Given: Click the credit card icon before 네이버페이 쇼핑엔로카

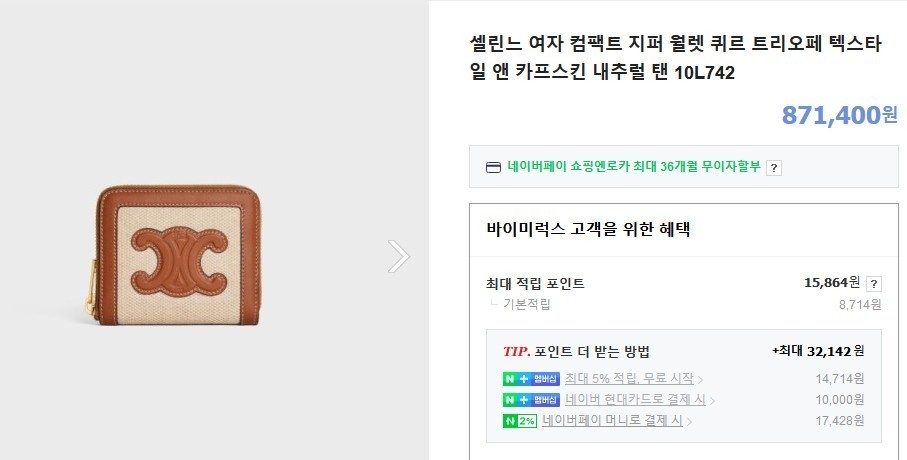Looking at the screenshot, I should (493, 167).
